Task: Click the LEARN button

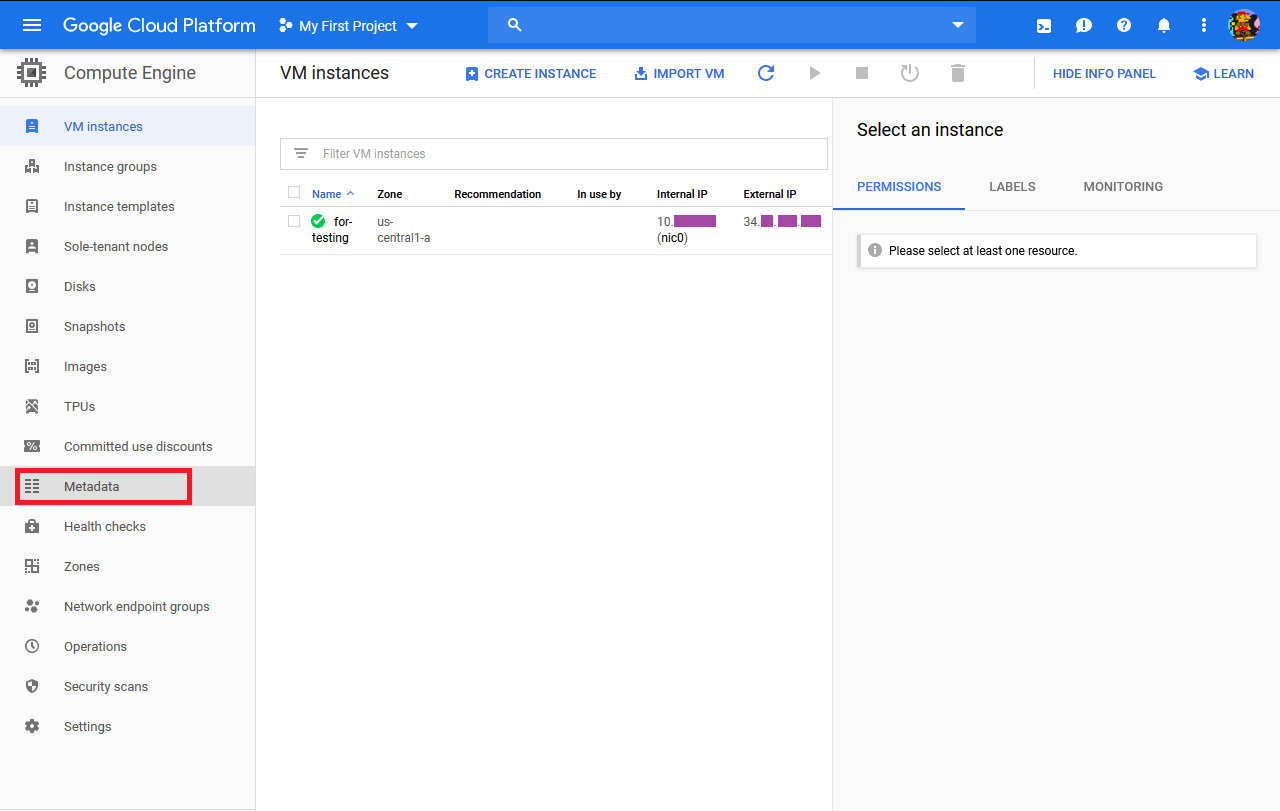Action: pyautogui.click(x=1224, y=73)
